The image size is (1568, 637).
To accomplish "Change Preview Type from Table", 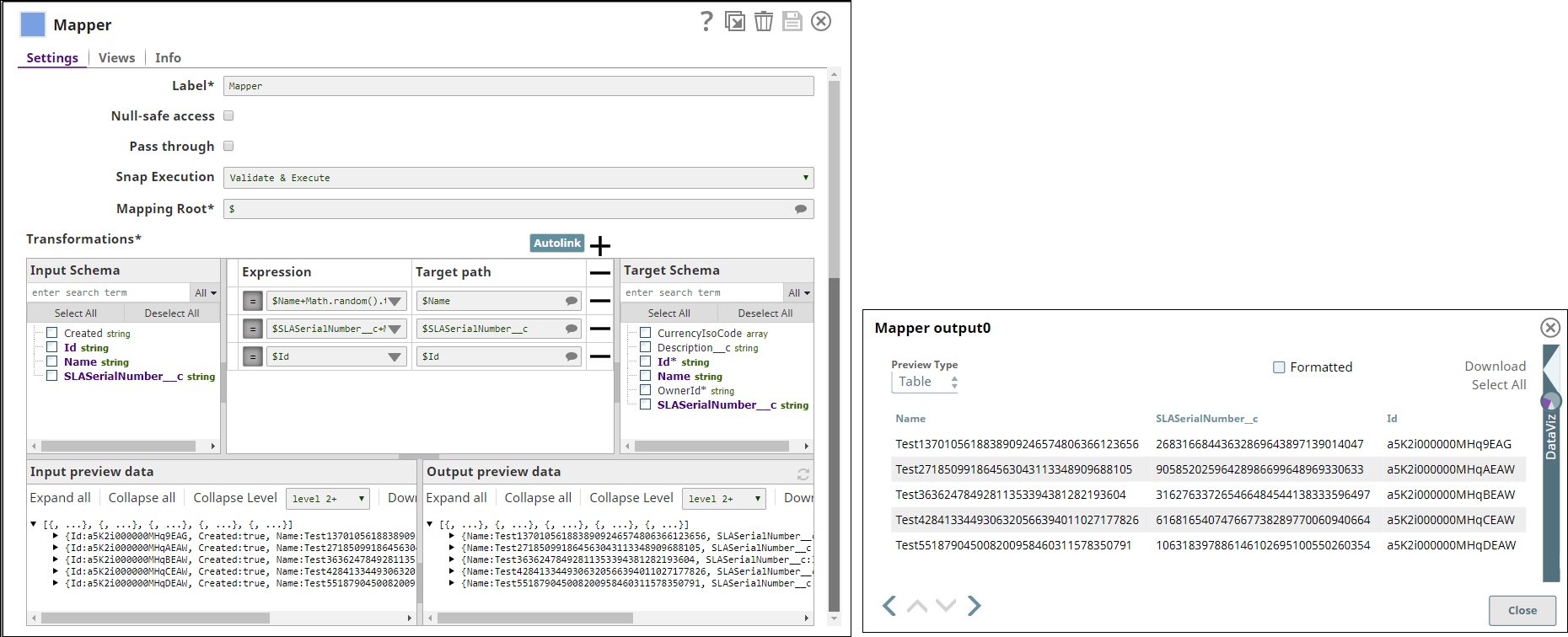I will tap(925, 382).
